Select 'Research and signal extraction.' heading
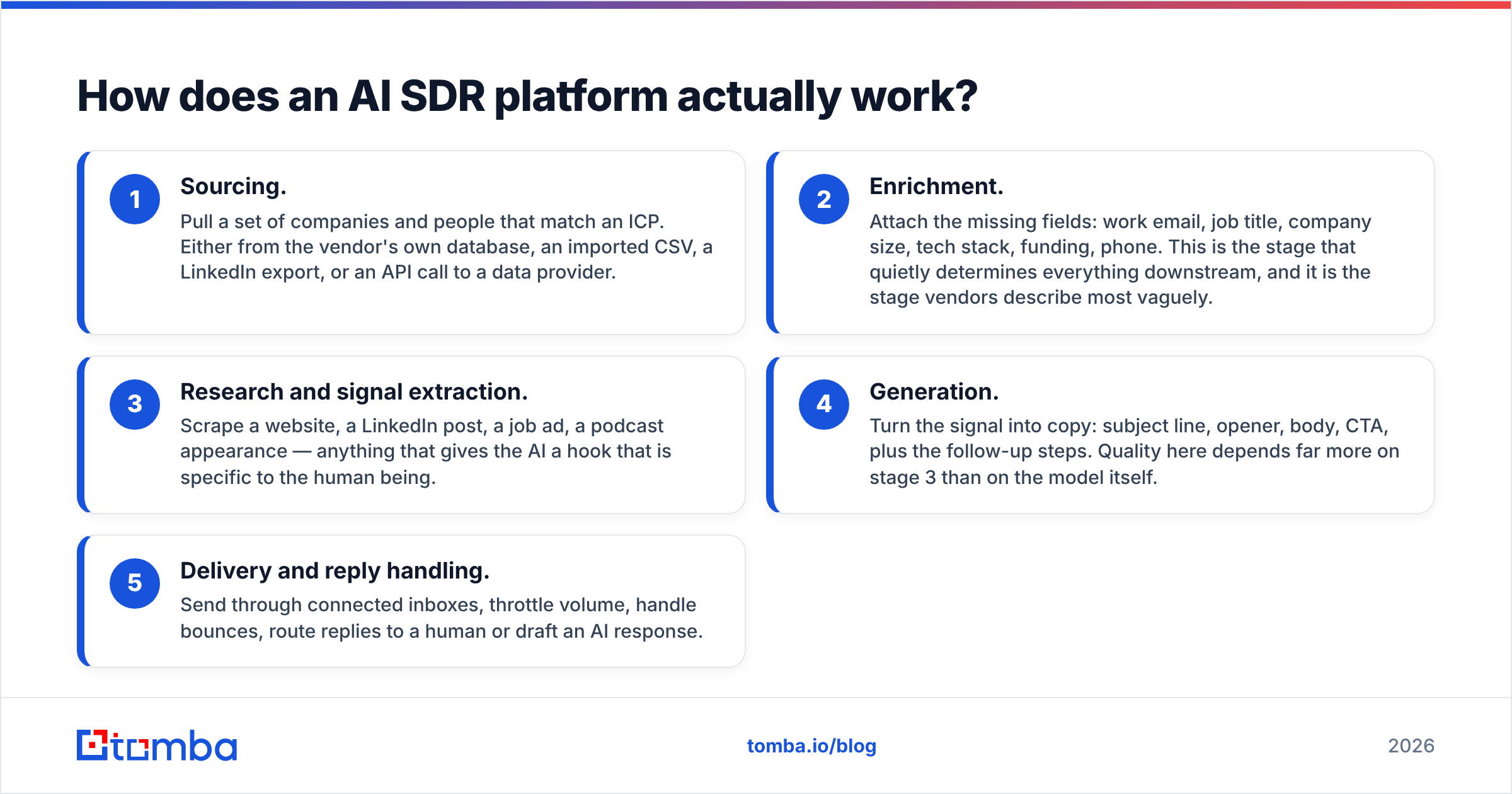The image size is (1512, 794). (354, 392)
